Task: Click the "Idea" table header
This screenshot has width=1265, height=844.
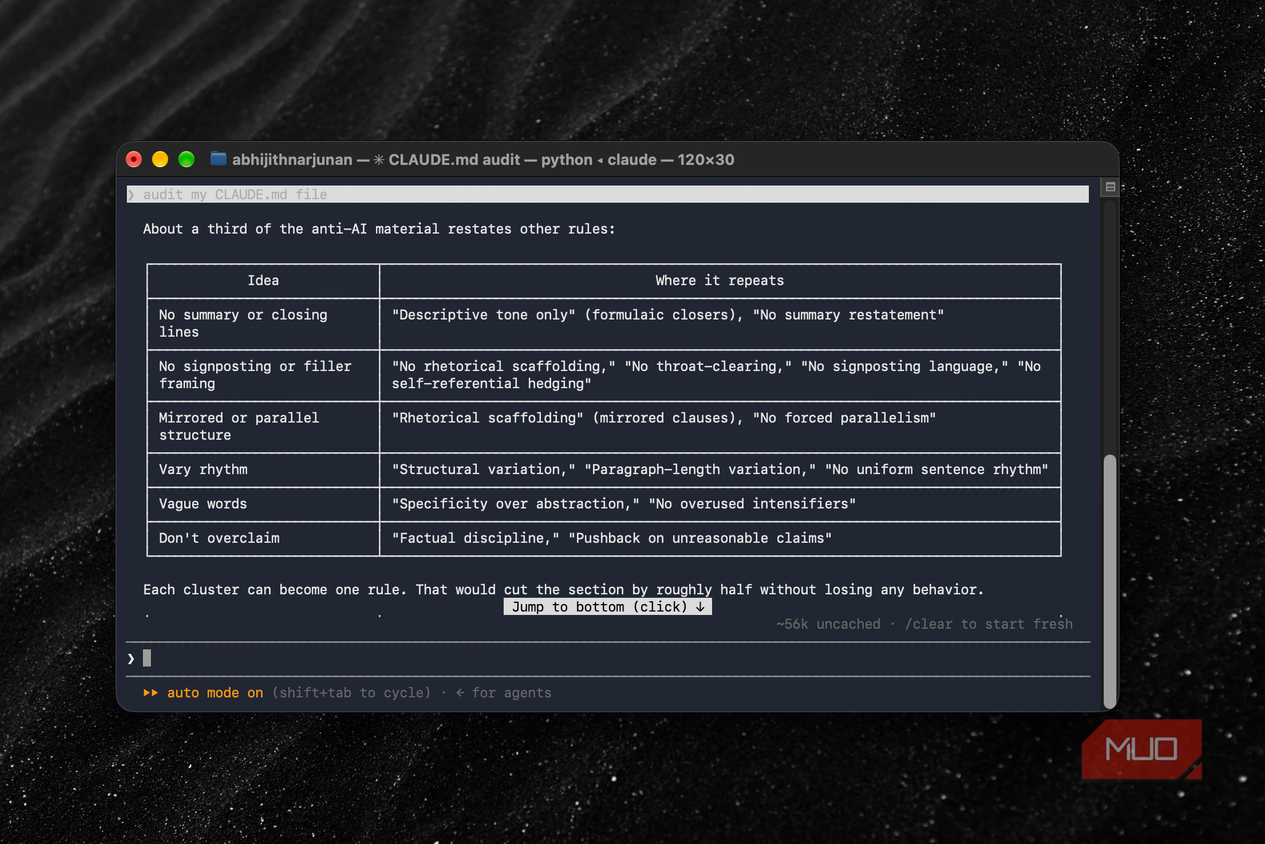Action: [263, 281]
